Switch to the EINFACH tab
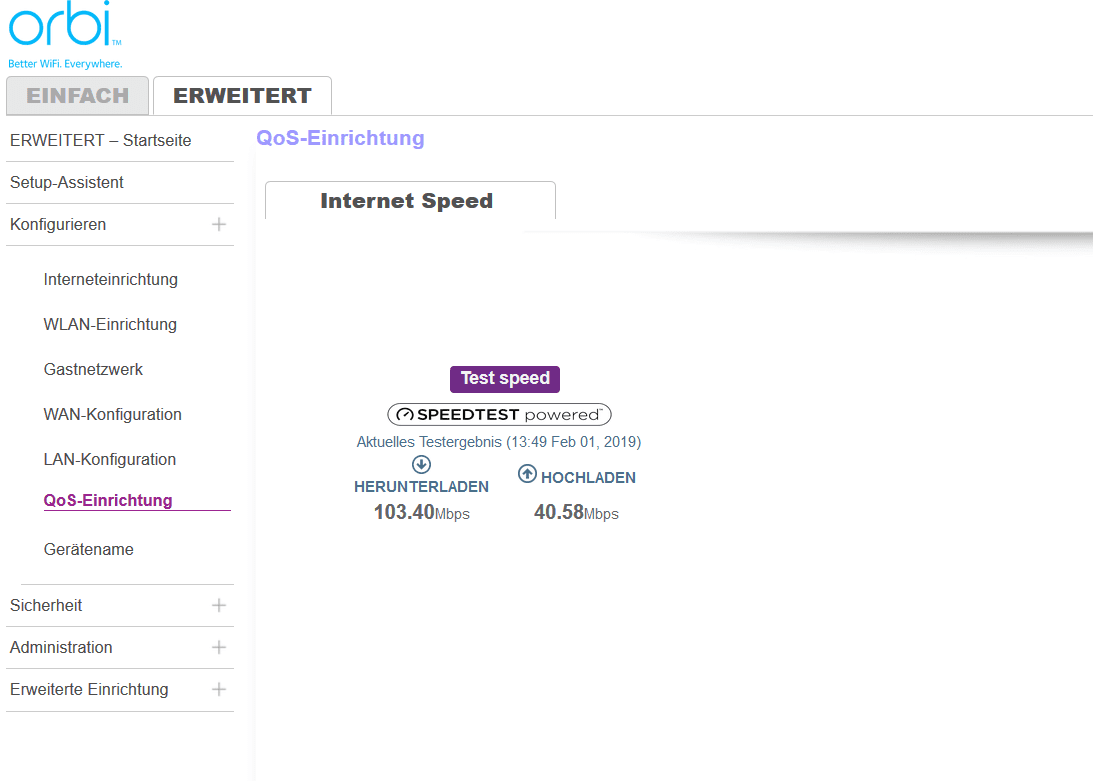 (77, 96)
